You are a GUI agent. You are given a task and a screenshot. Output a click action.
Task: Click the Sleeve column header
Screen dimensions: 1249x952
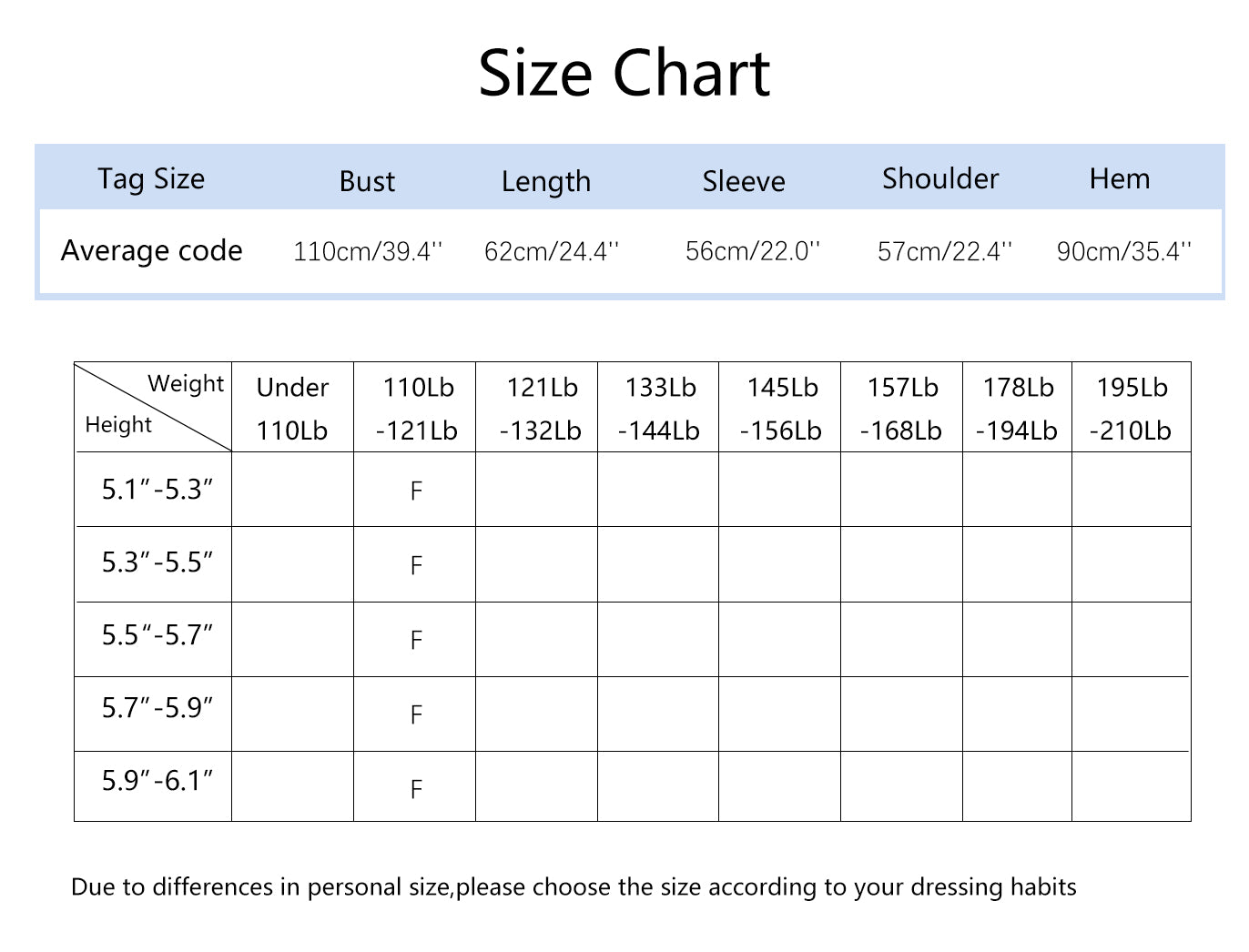(744, 181)
